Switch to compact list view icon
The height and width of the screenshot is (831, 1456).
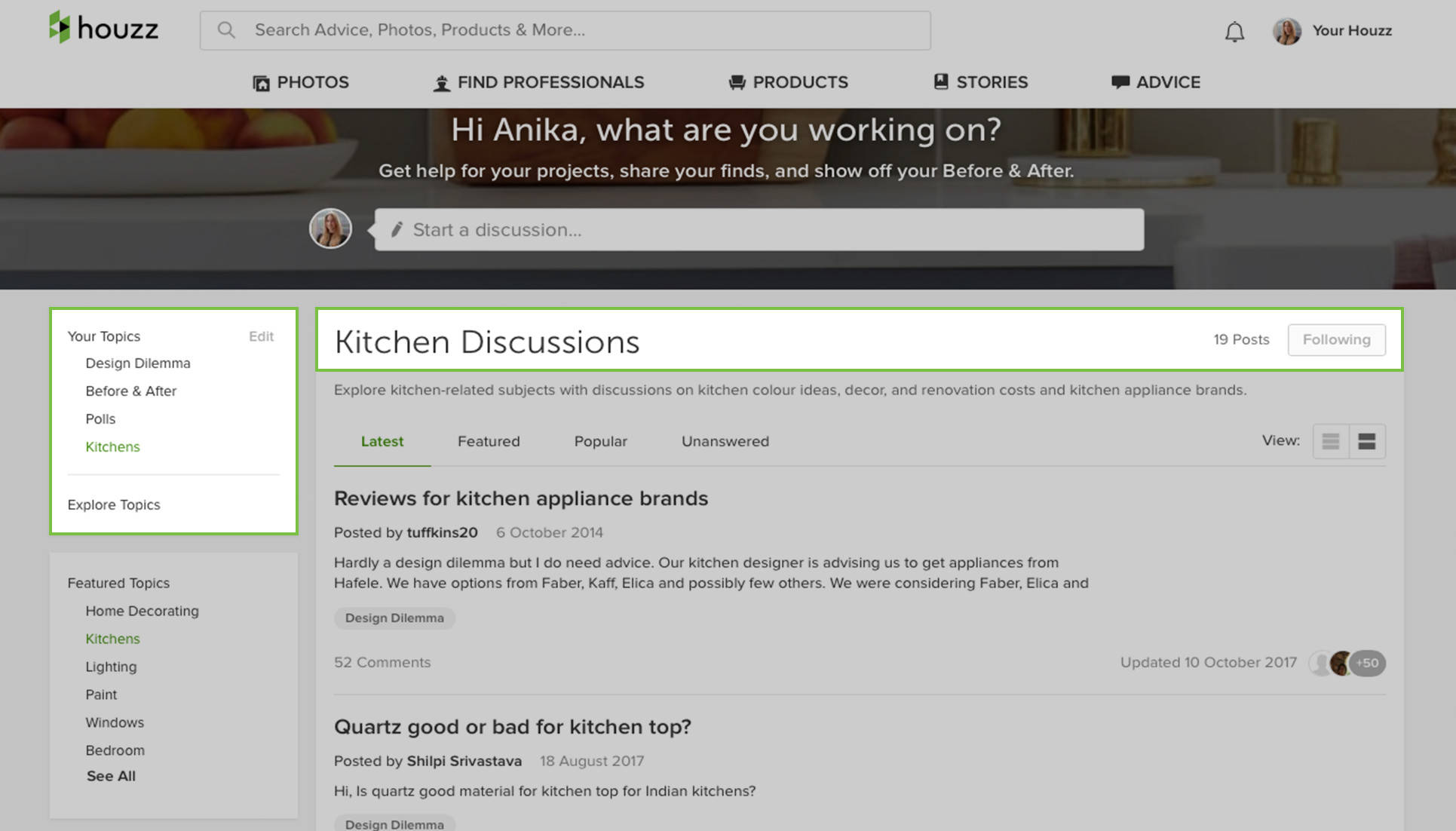tap(1330, 442)
